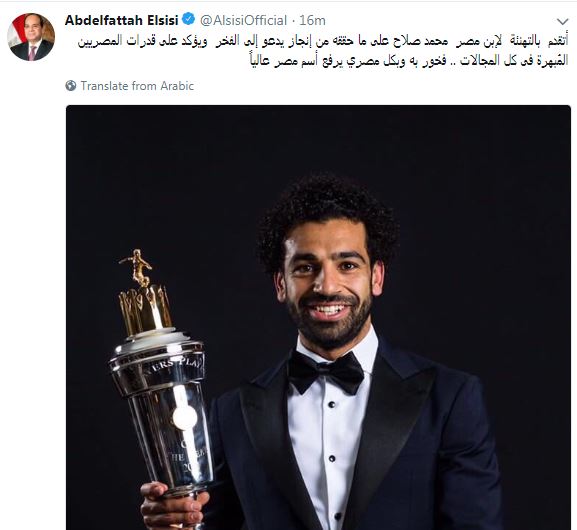The width and height of the screenshot is (577, 530).
Task: Visit the @AlsisiOfficial handle
Action: click(x=243, y=20)
